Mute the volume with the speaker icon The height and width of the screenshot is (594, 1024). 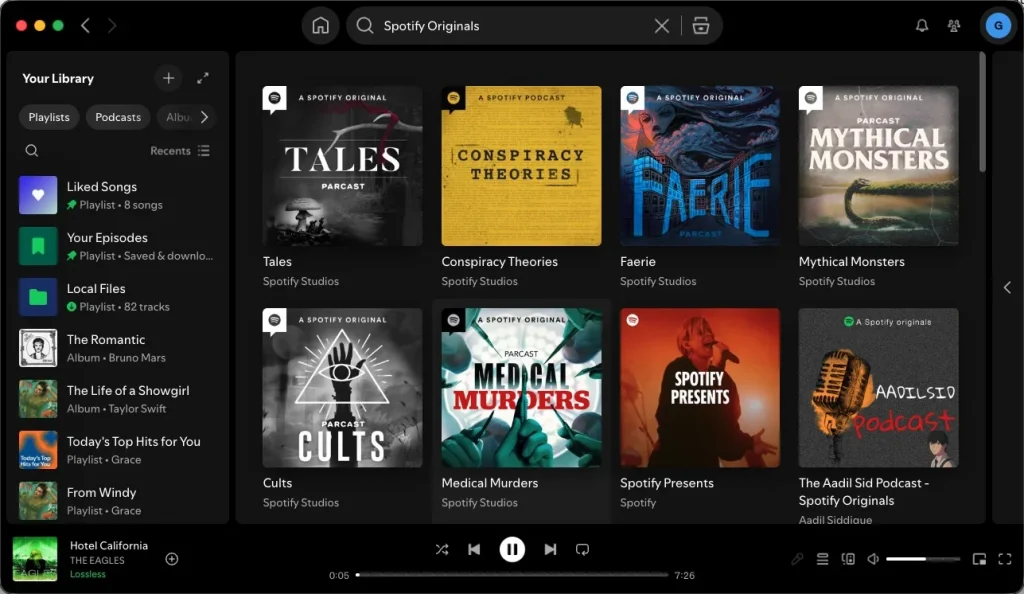coord(872,559)
